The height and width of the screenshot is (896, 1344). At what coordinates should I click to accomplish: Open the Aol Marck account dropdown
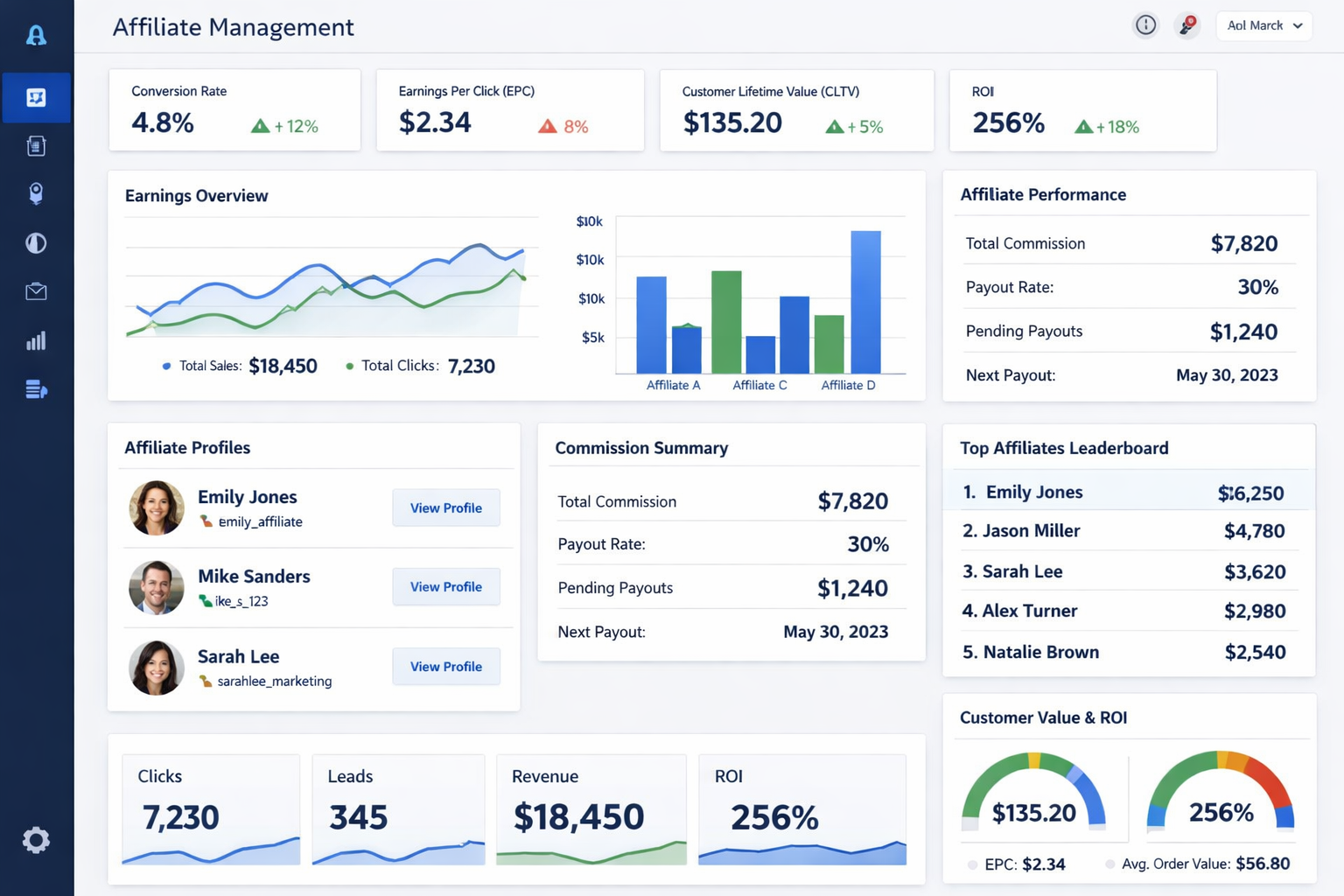[x=1263, y=25]
